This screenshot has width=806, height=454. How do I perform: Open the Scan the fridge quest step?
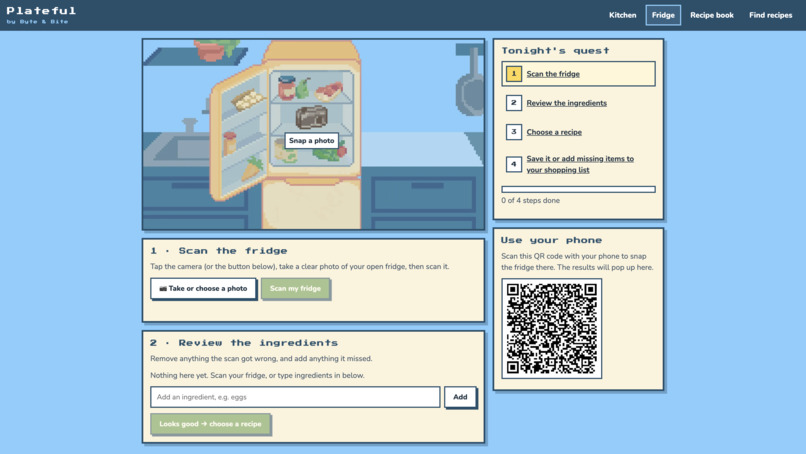pos(553,74)
